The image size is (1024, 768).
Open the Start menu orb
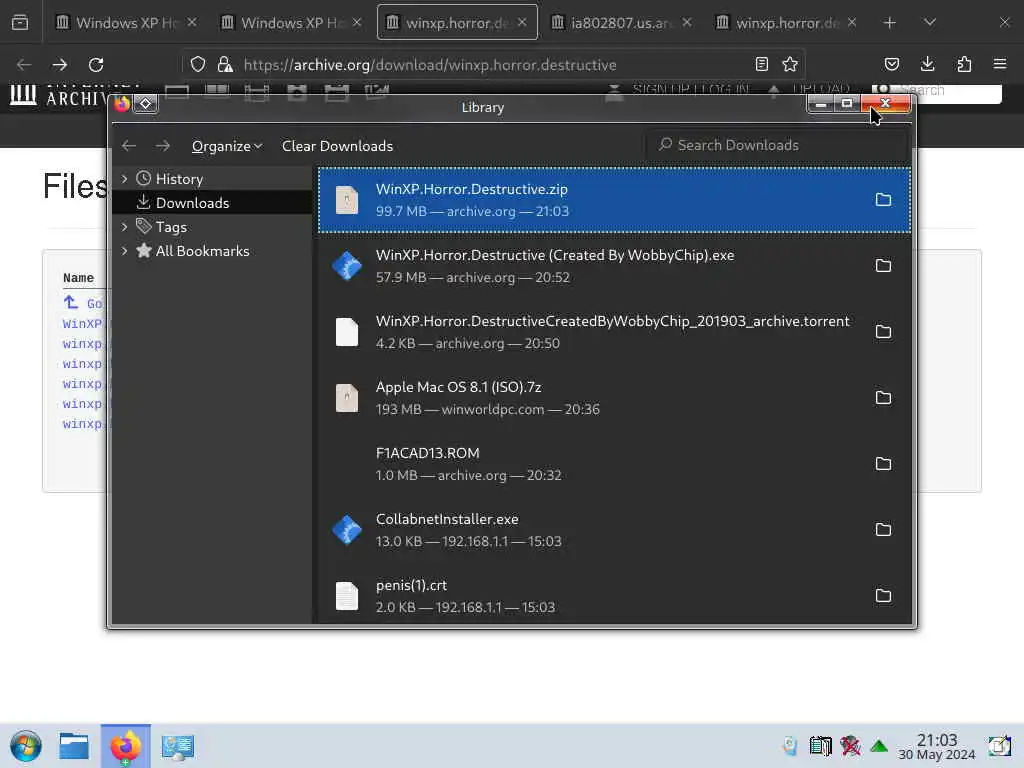point(26,746)
